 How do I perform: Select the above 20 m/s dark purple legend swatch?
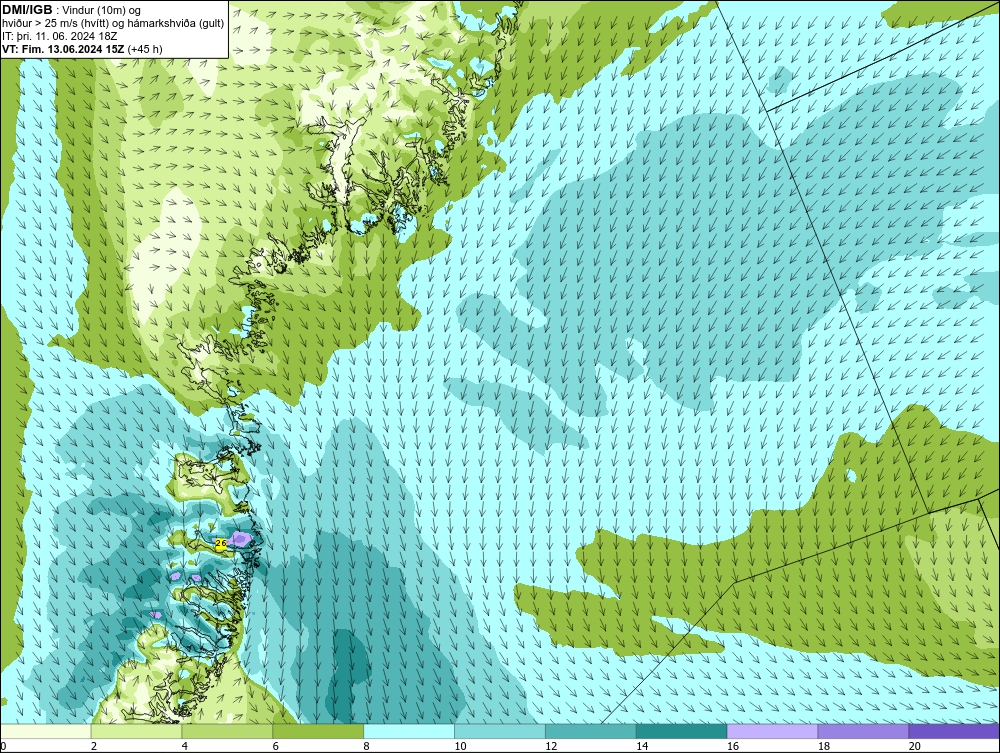pos(954,731)
